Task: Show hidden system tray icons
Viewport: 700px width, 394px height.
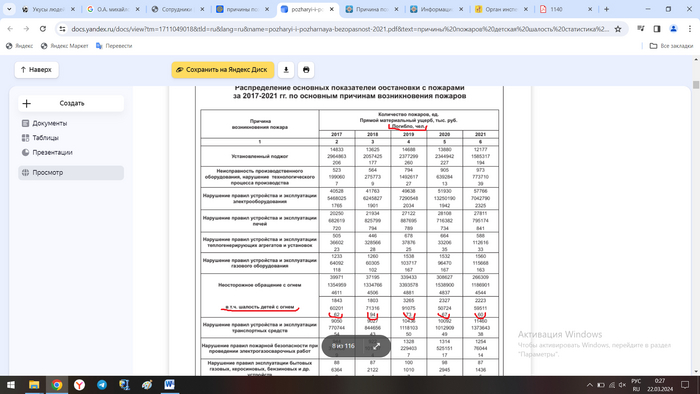Action: coord(589,385)
